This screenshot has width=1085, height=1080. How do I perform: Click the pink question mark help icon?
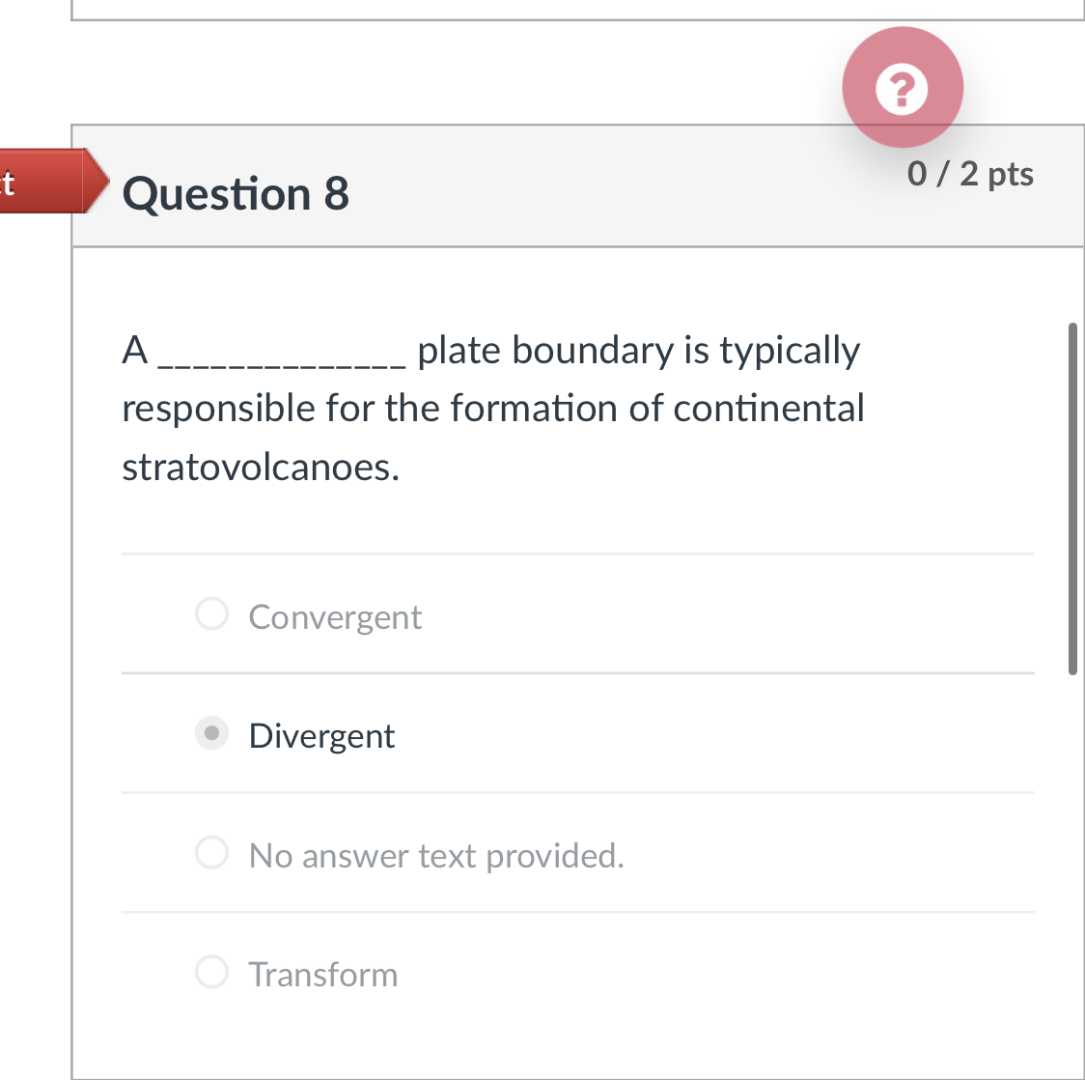click(x=902, y=87)
